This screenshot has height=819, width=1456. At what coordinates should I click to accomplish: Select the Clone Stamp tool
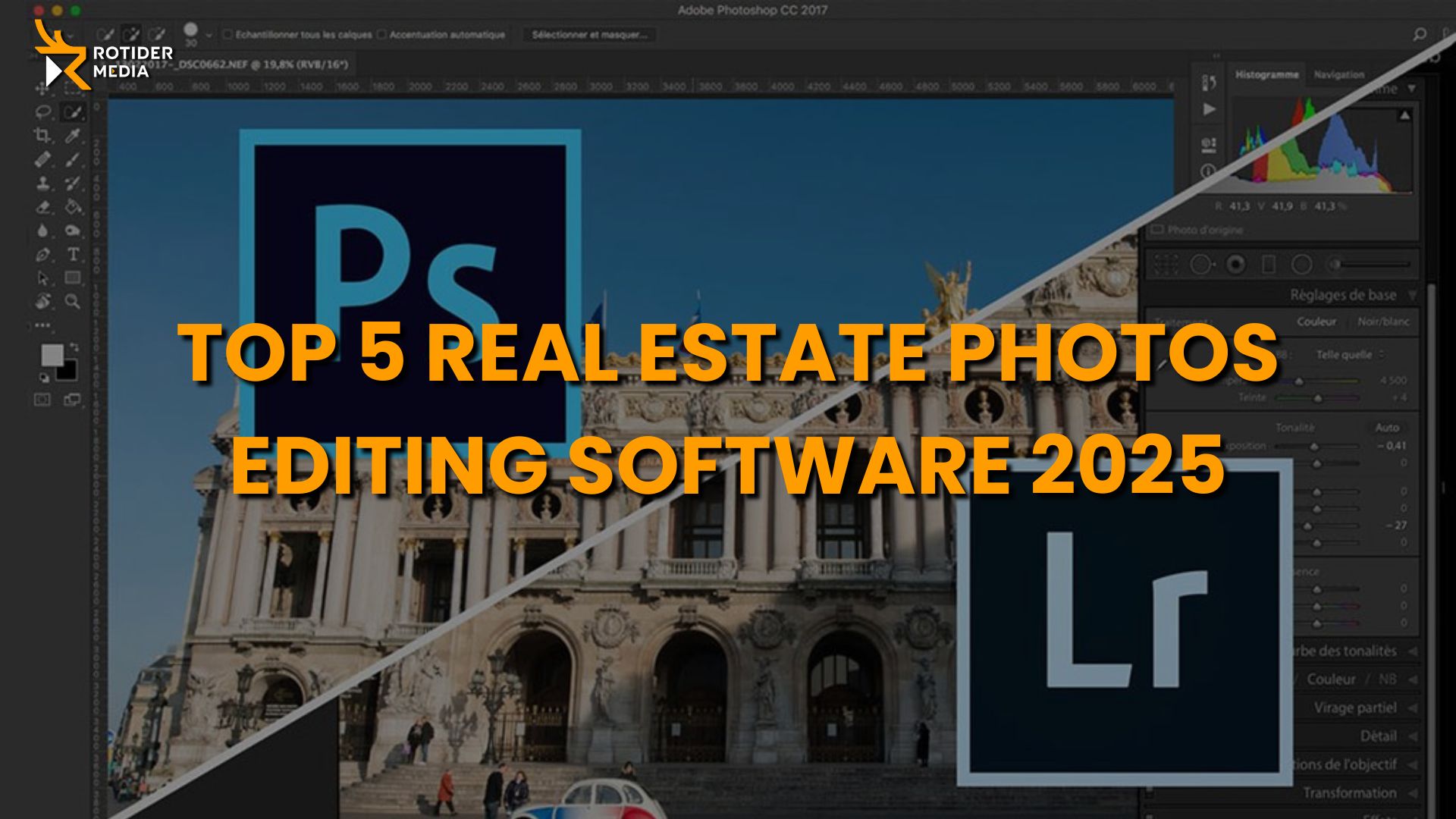pyautogui.click(x=43, y=183)
